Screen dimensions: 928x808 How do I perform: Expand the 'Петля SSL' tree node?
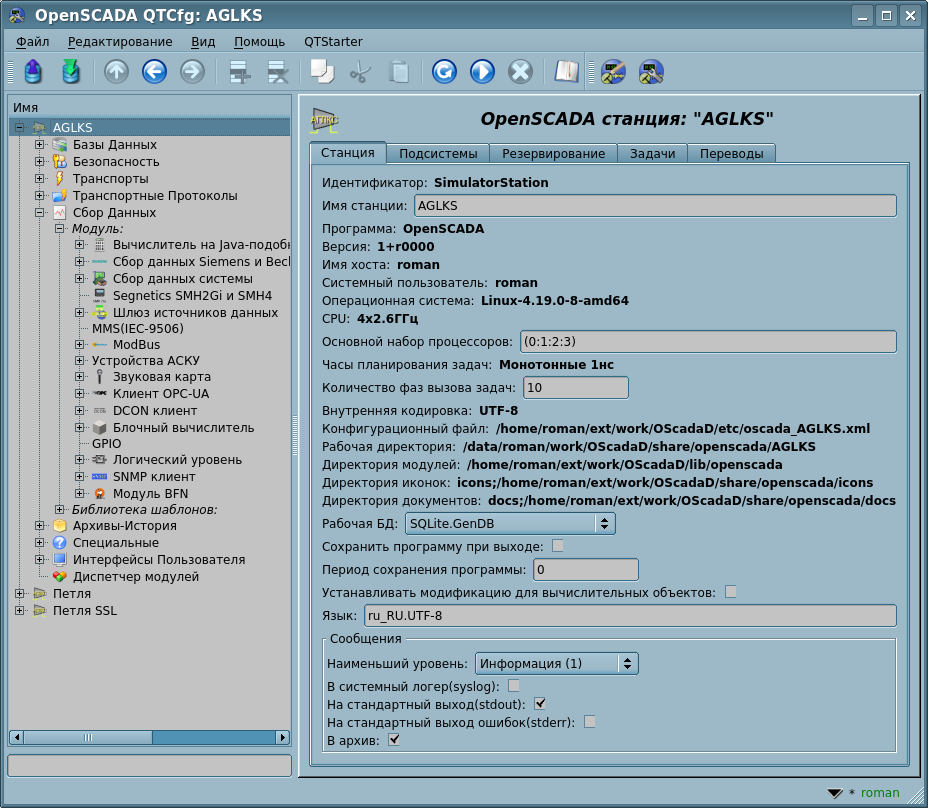pos(20,610)
